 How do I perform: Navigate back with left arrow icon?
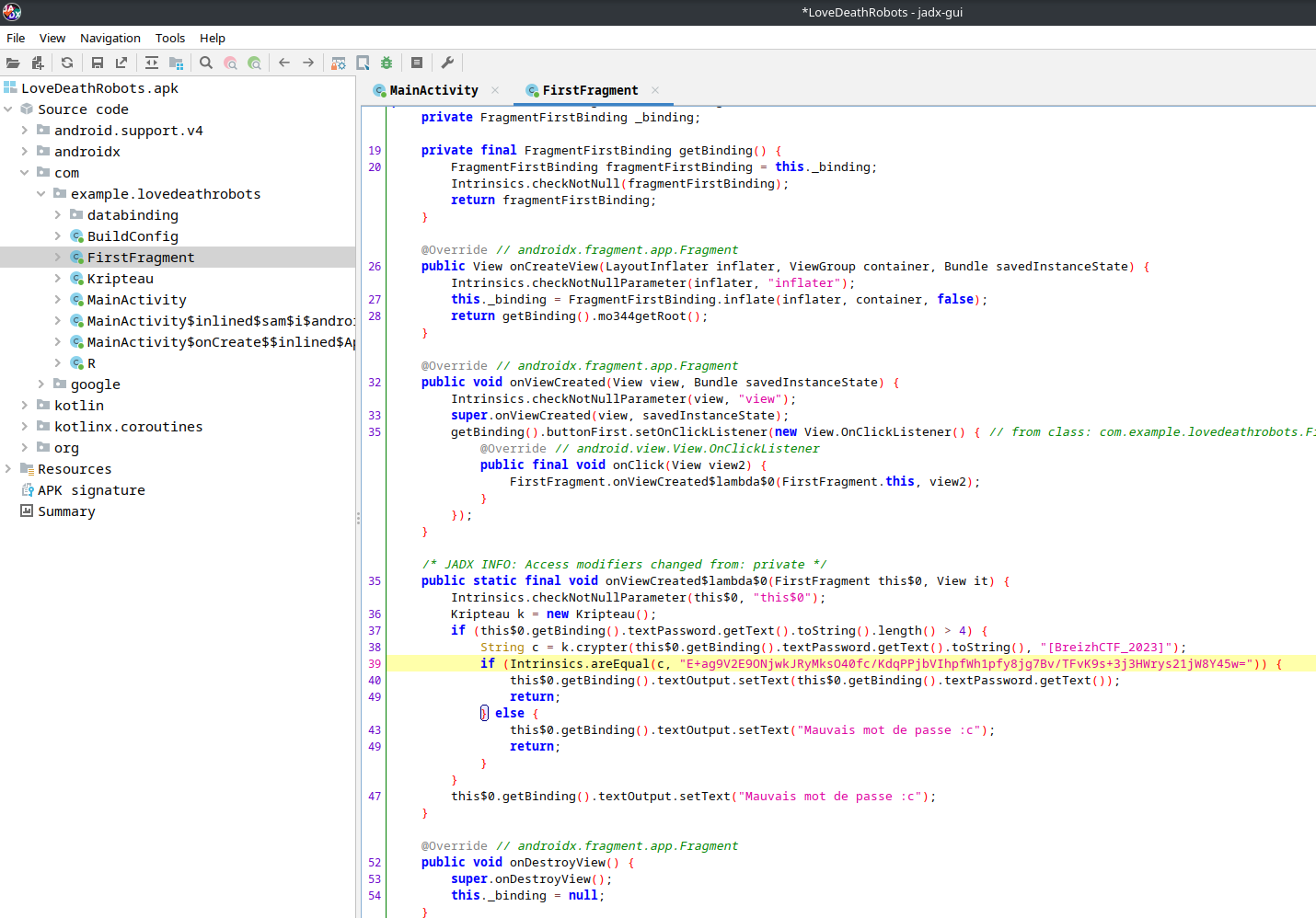click(x=284, y=63)
